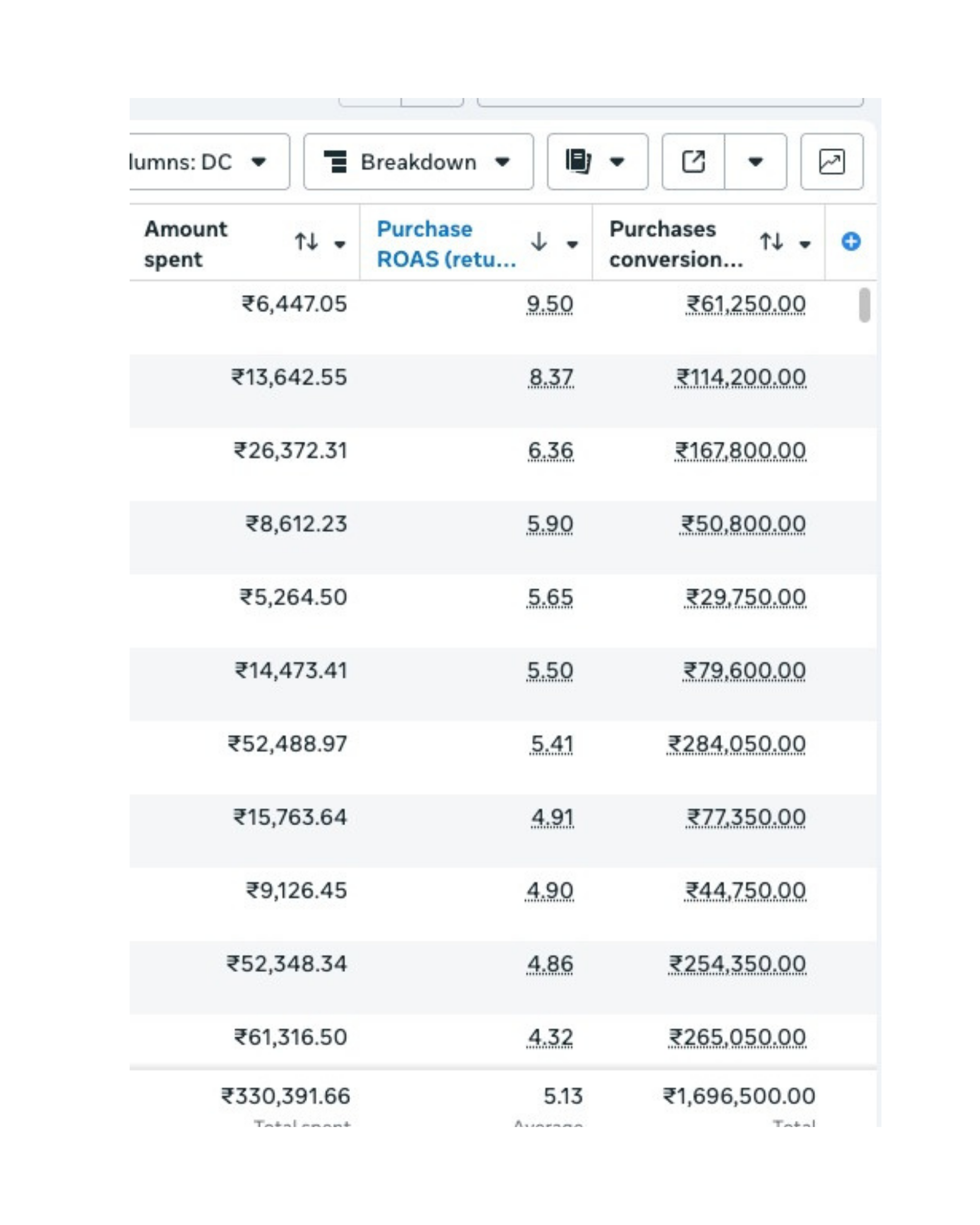Open the Breakdown dropdown menu
The width and height of the screenshot is (980, 1225).
coord(418,162)
